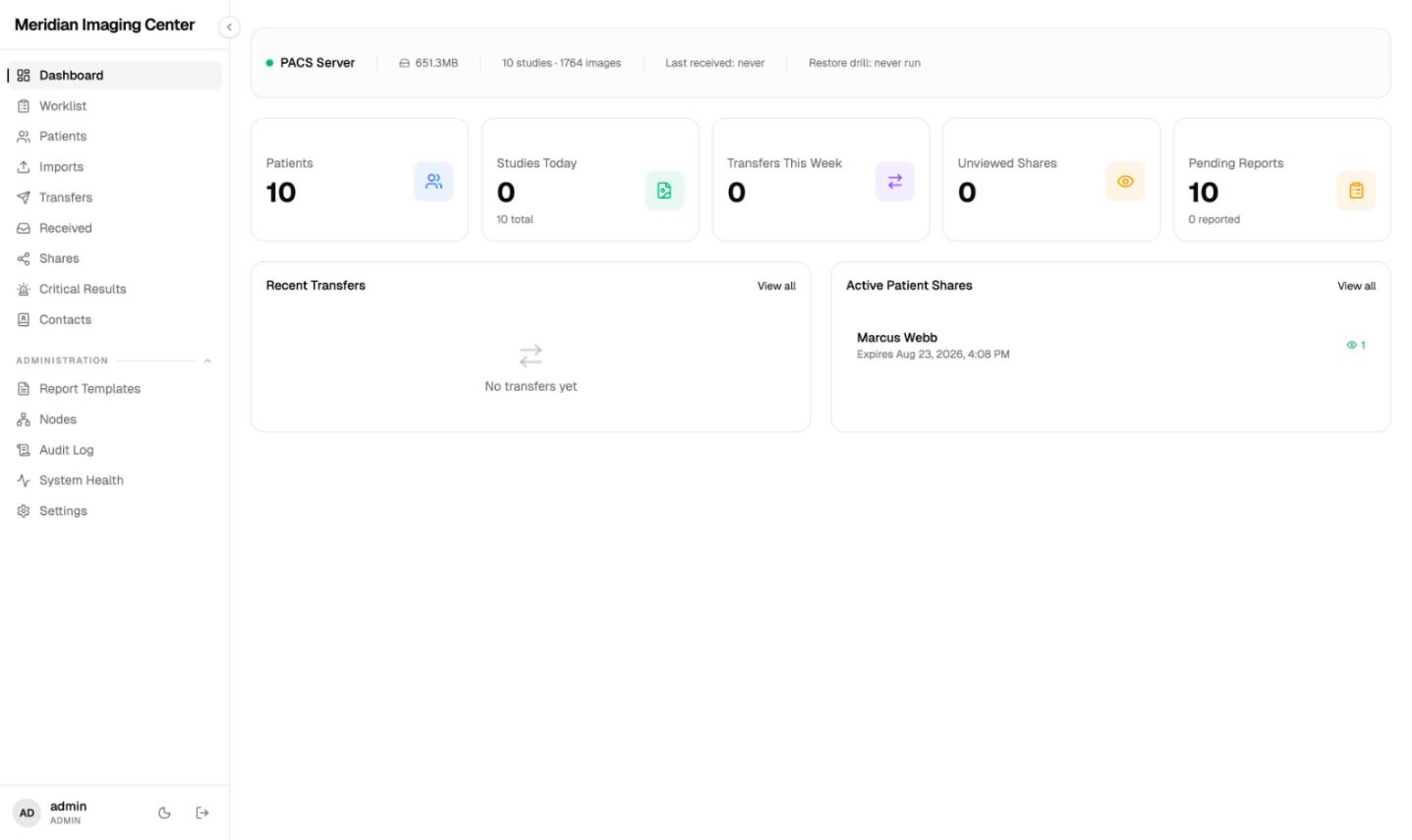
Task: Open System Health page
Action: click(115, 480)
